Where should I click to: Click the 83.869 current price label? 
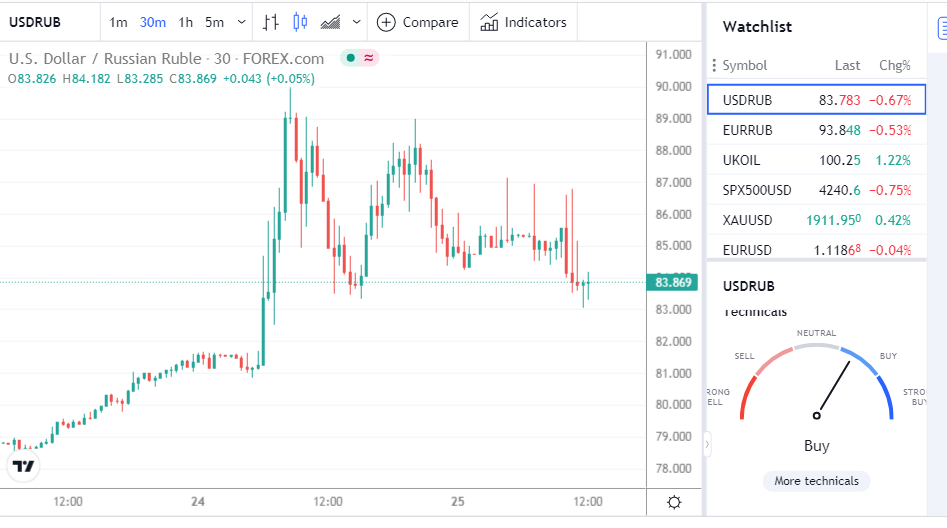click(672, 282)
